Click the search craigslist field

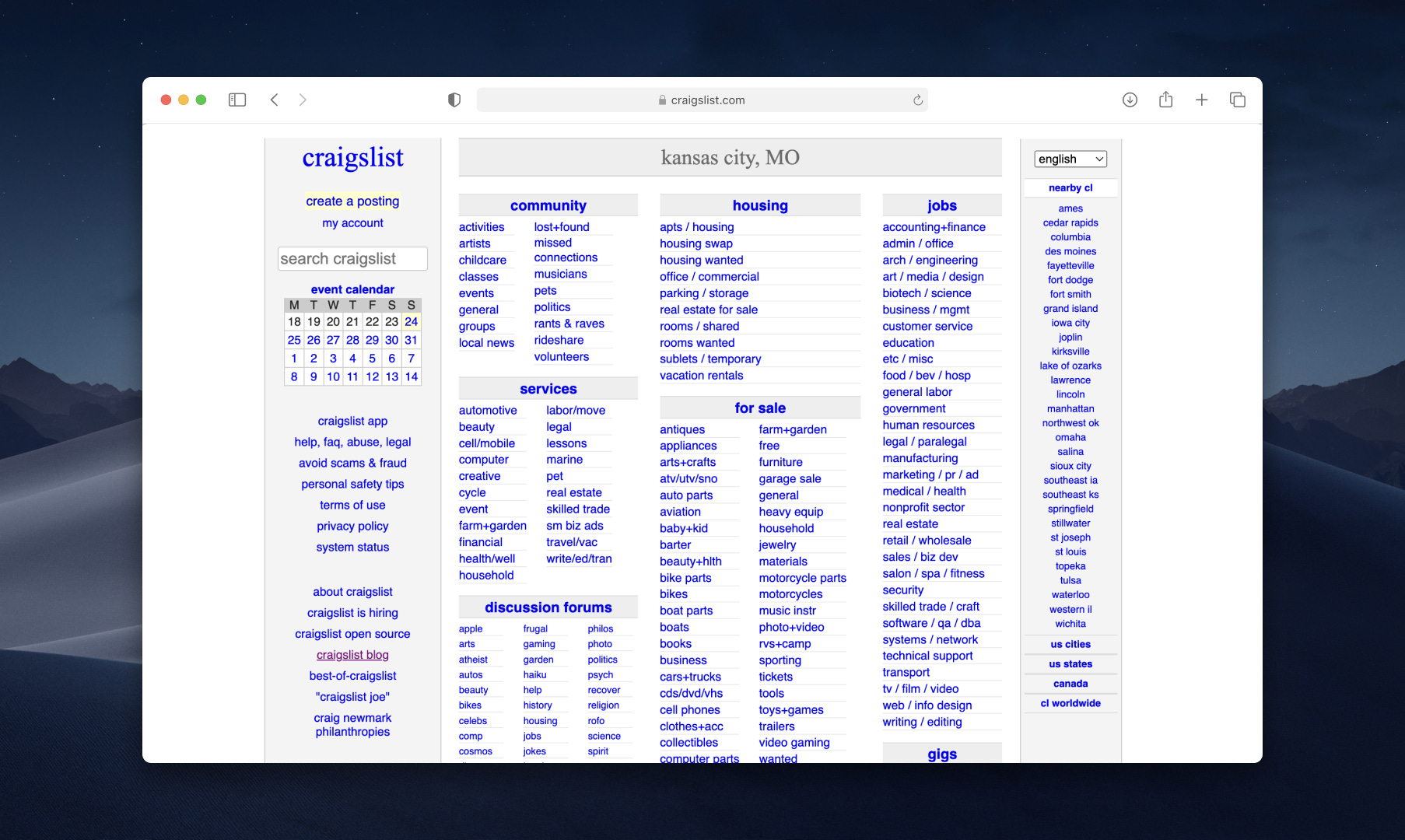coord(352,258)
